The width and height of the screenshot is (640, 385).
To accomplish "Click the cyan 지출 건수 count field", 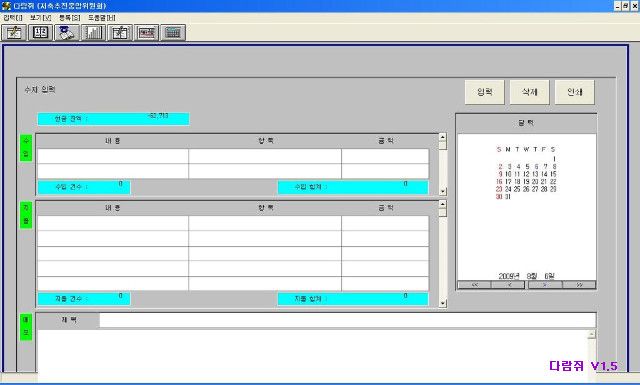I will 84,299.
